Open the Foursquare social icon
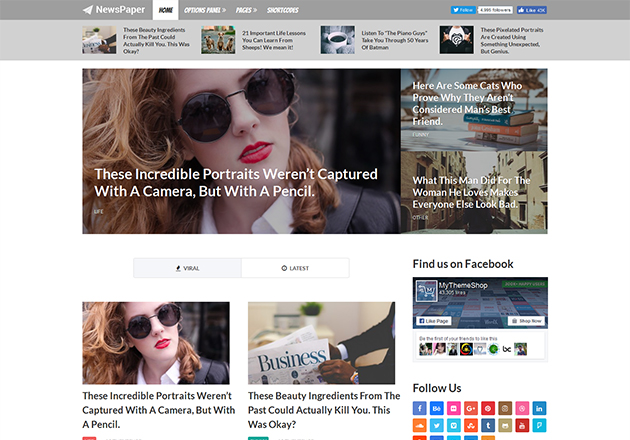630x440 pixels. coord(539,425)
